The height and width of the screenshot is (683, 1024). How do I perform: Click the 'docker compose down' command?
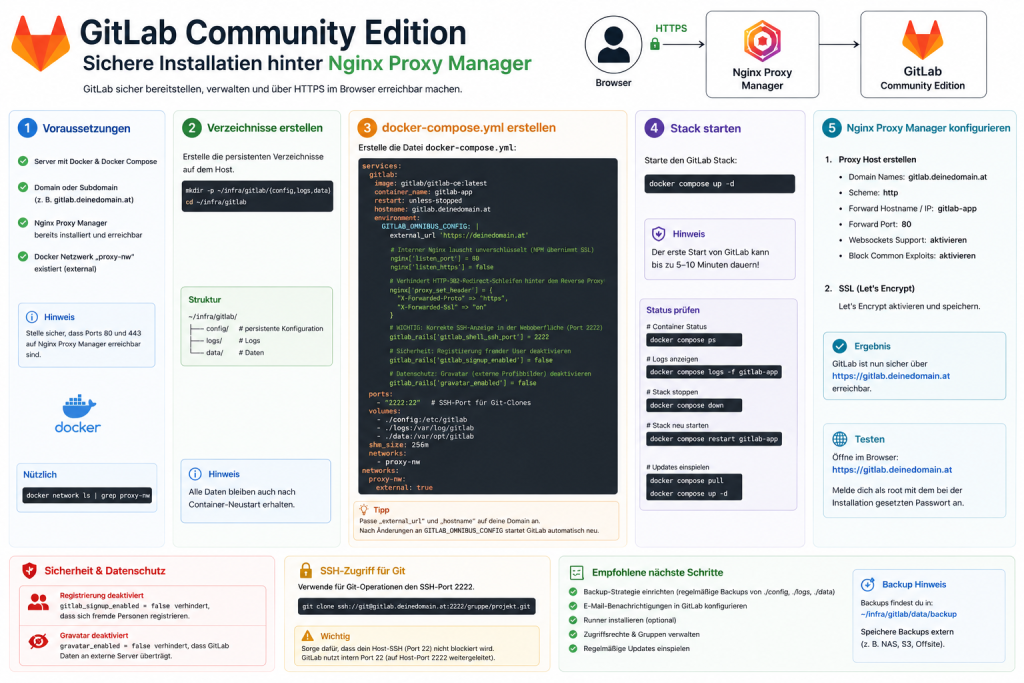694,405
